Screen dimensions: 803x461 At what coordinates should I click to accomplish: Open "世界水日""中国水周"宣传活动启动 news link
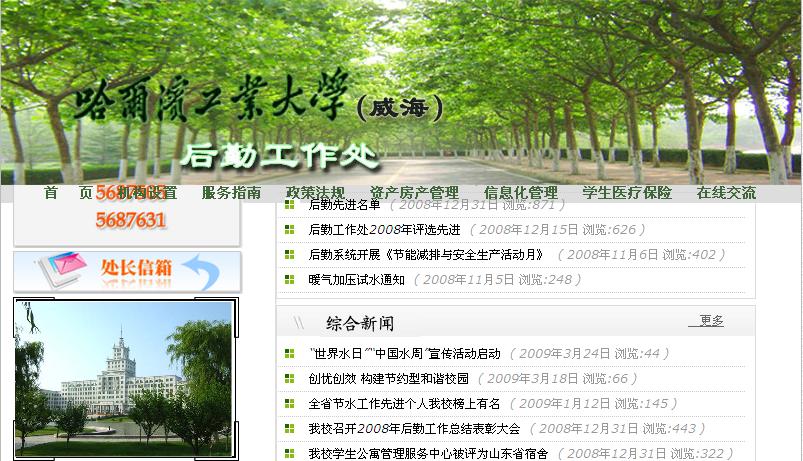click(405, 354)
